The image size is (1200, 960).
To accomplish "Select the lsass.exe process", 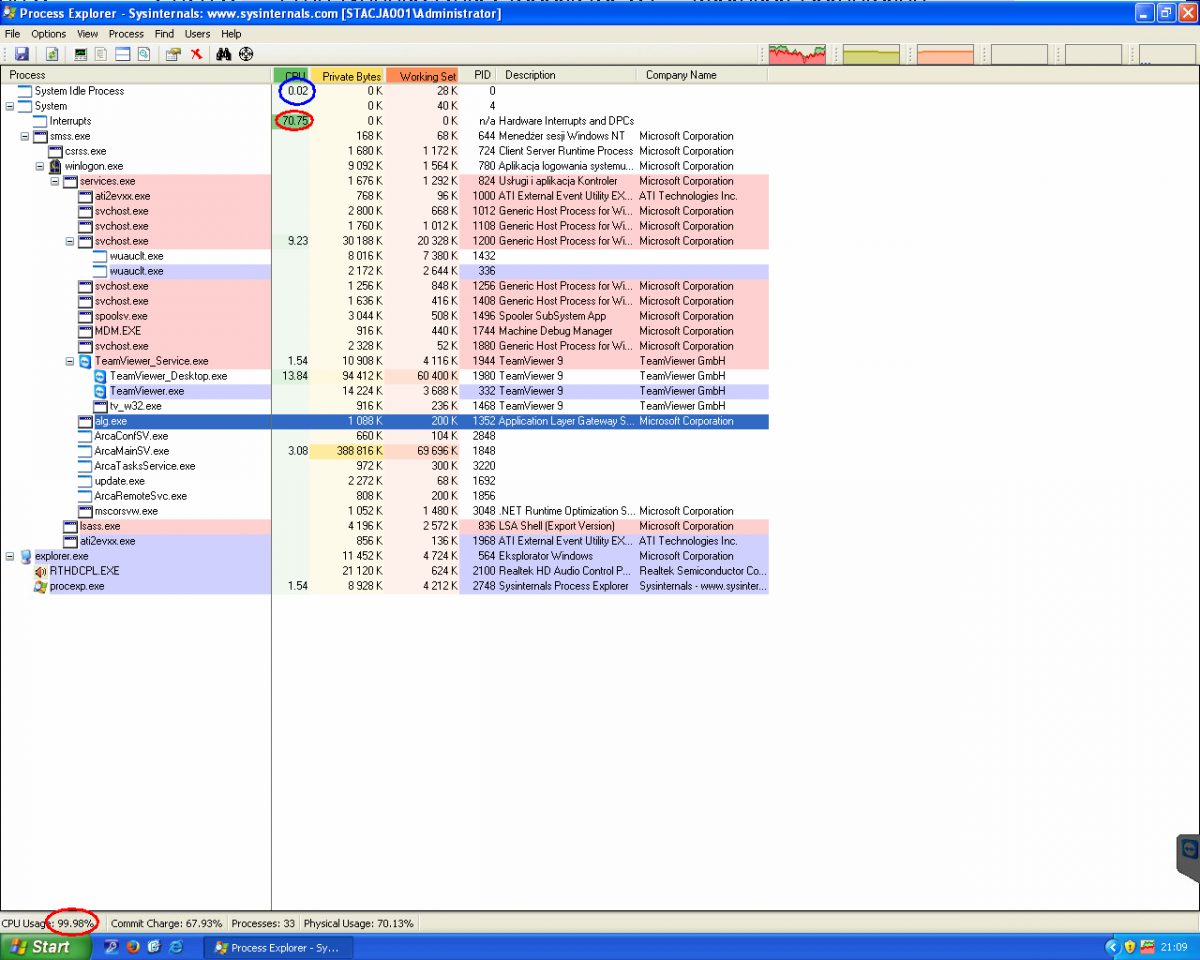I will click(x=100, y=526).
